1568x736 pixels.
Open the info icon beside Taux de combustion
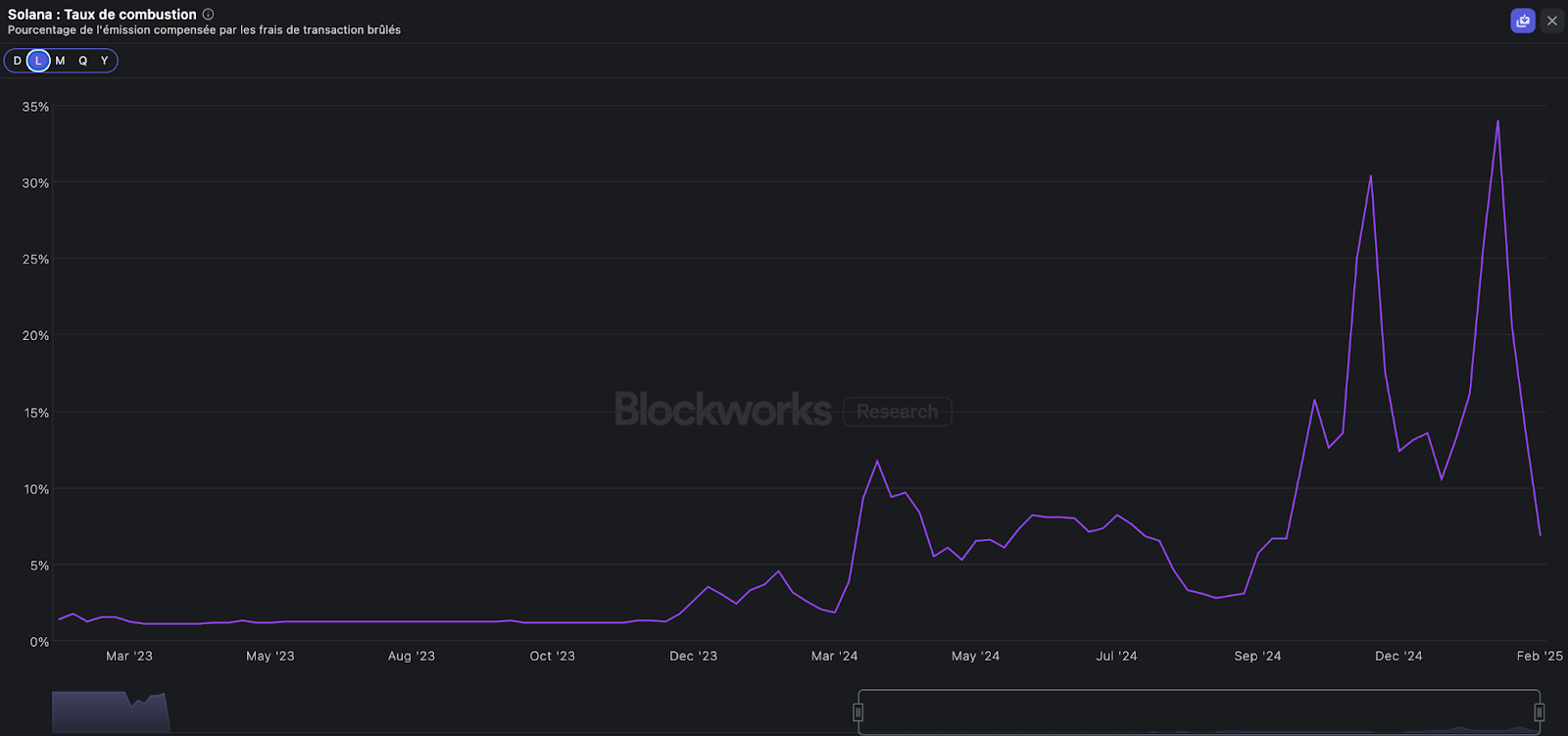[x=208, y=15]
